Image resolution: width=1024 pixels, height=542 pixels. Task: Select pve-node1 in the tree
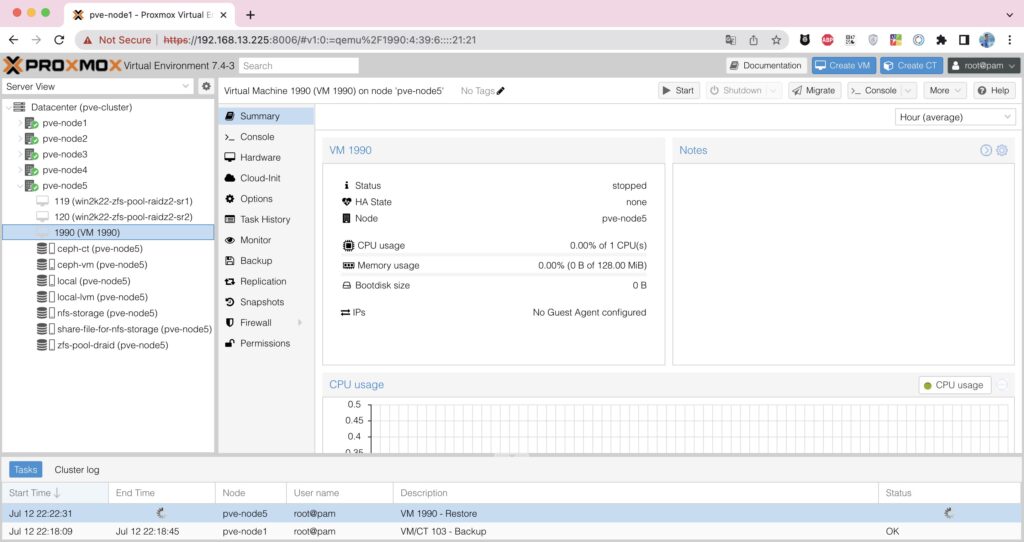point(65,123)
